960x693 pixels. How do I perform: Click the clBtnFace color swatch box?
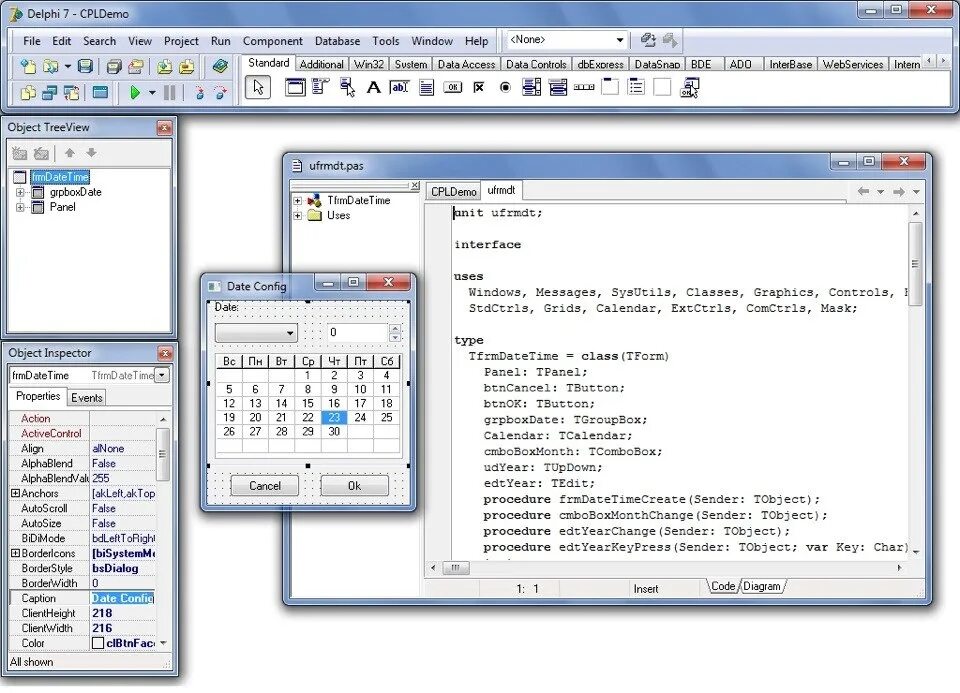click(98, 643)
